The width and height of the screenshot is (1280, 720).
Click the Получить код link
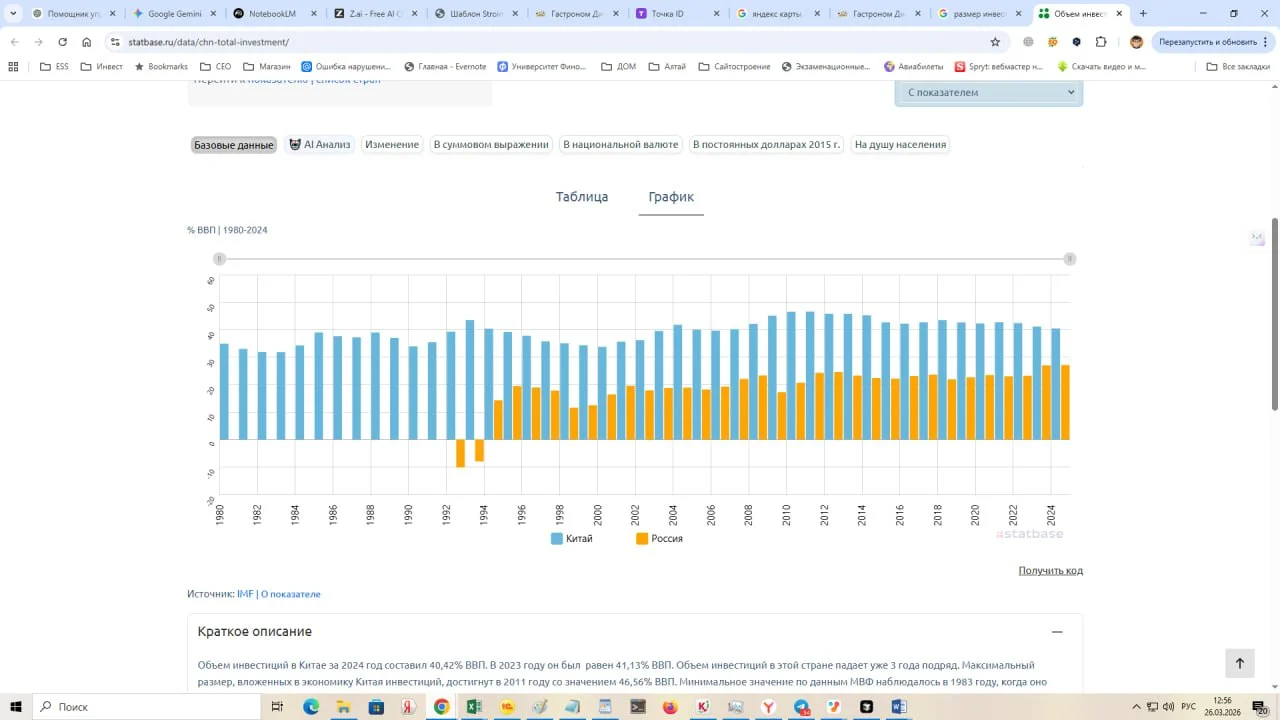pyautogui.click(x=1050, y=571)
